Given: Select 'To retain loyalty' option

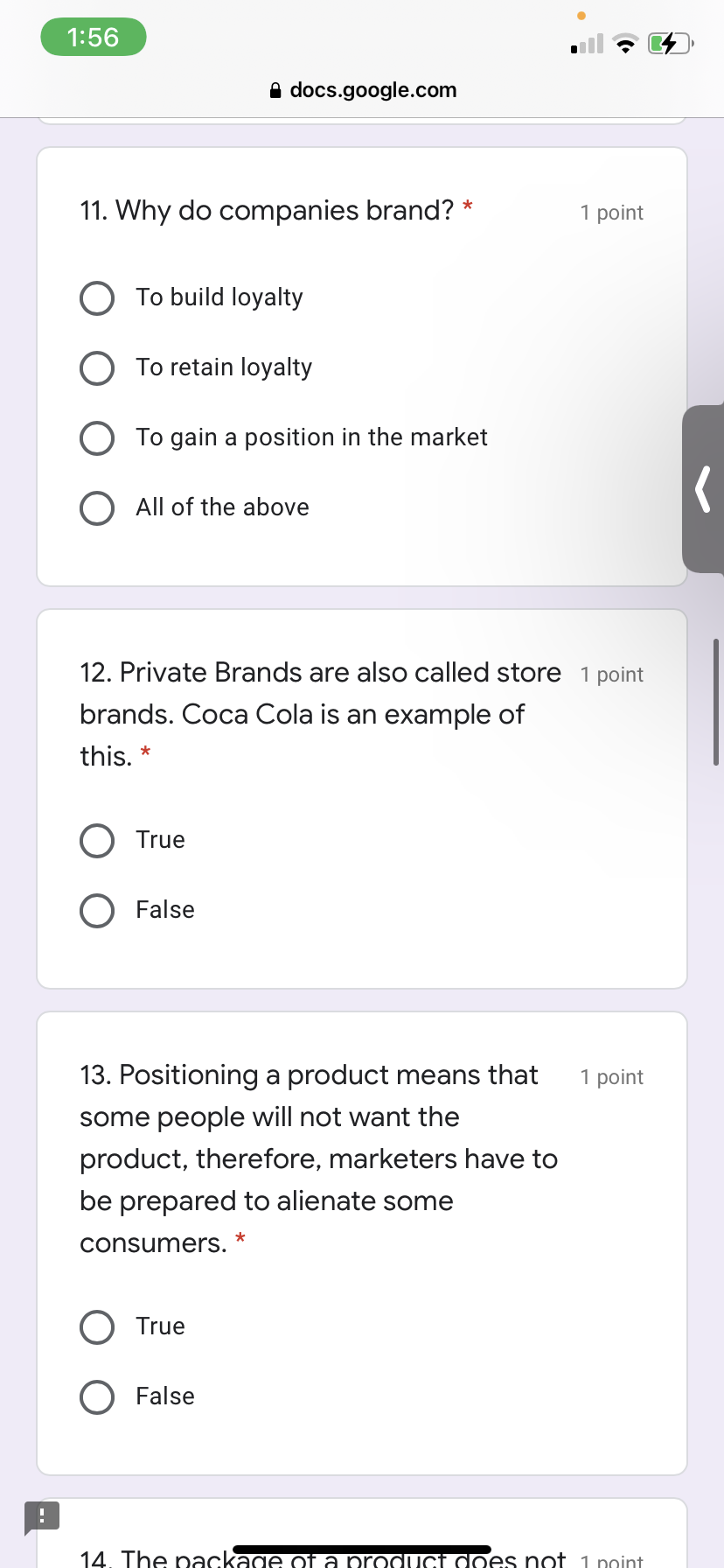Looking at the screenshot, I should 96,367.
